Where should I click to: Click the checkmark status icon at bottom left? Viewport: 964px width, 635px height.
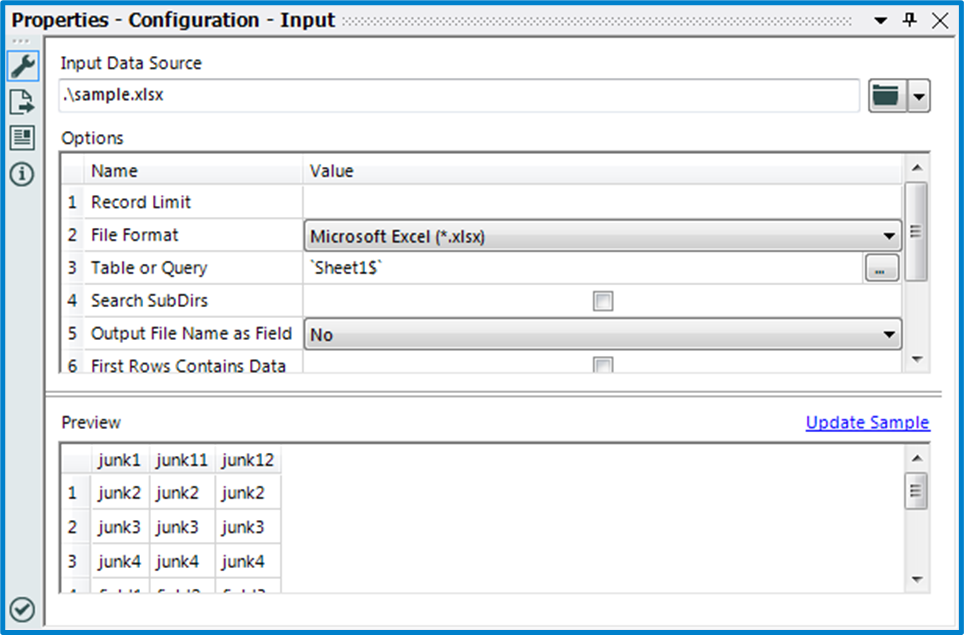(22, 609)
